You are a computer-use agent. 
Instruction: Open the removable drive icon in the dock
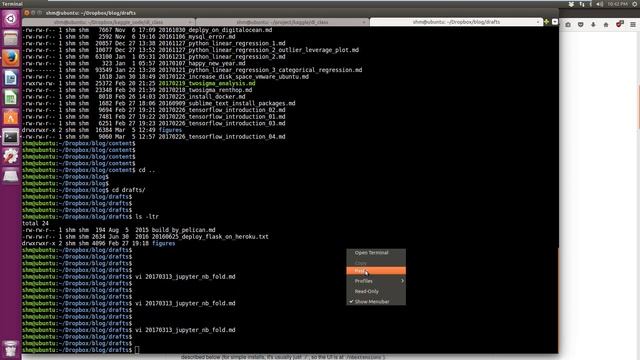[x=11, y=176]
